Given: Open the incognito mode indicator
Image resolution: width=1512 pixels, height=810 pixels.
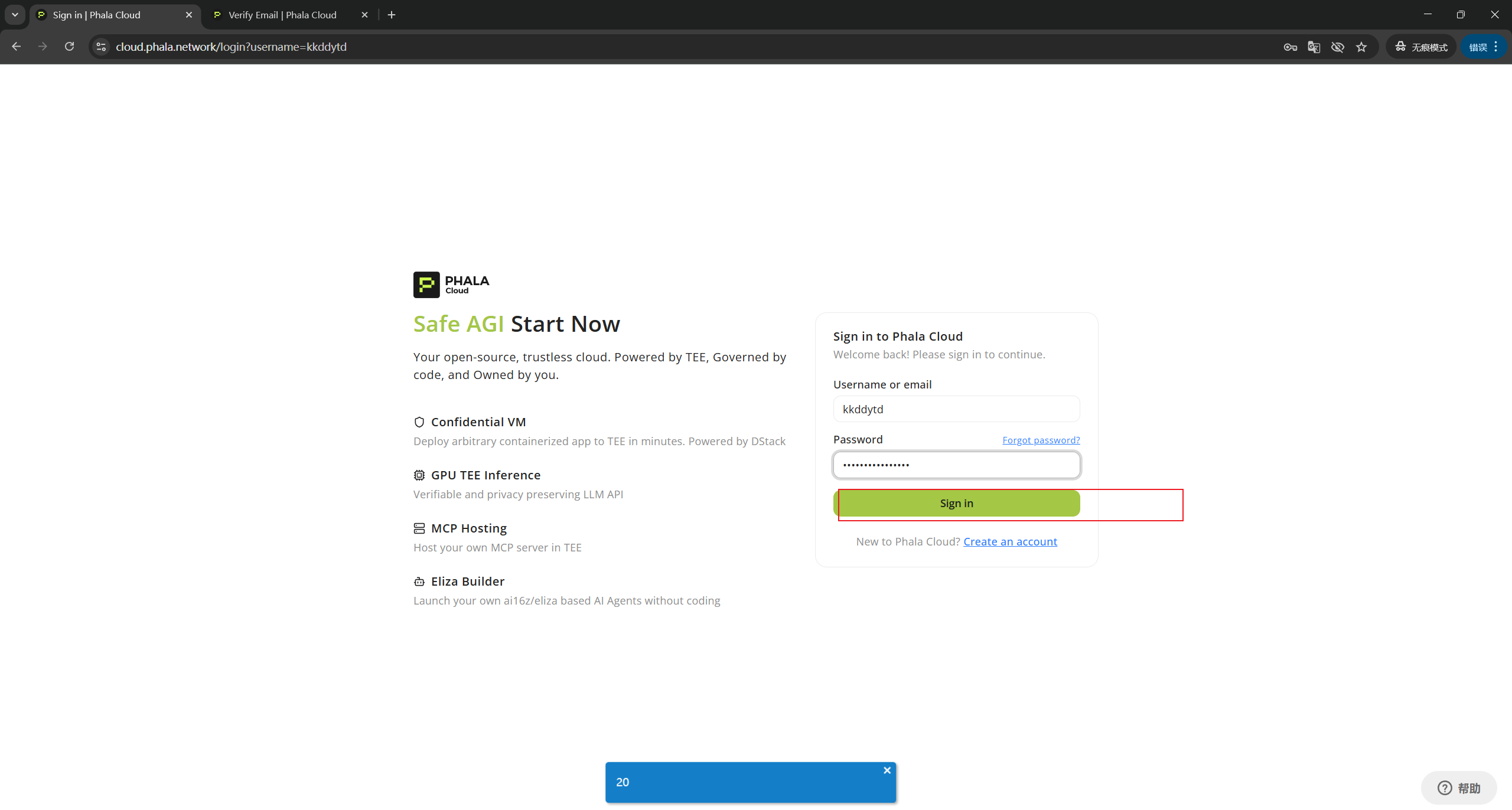Looking at the screenshot, I should [x=1421, y=47].
